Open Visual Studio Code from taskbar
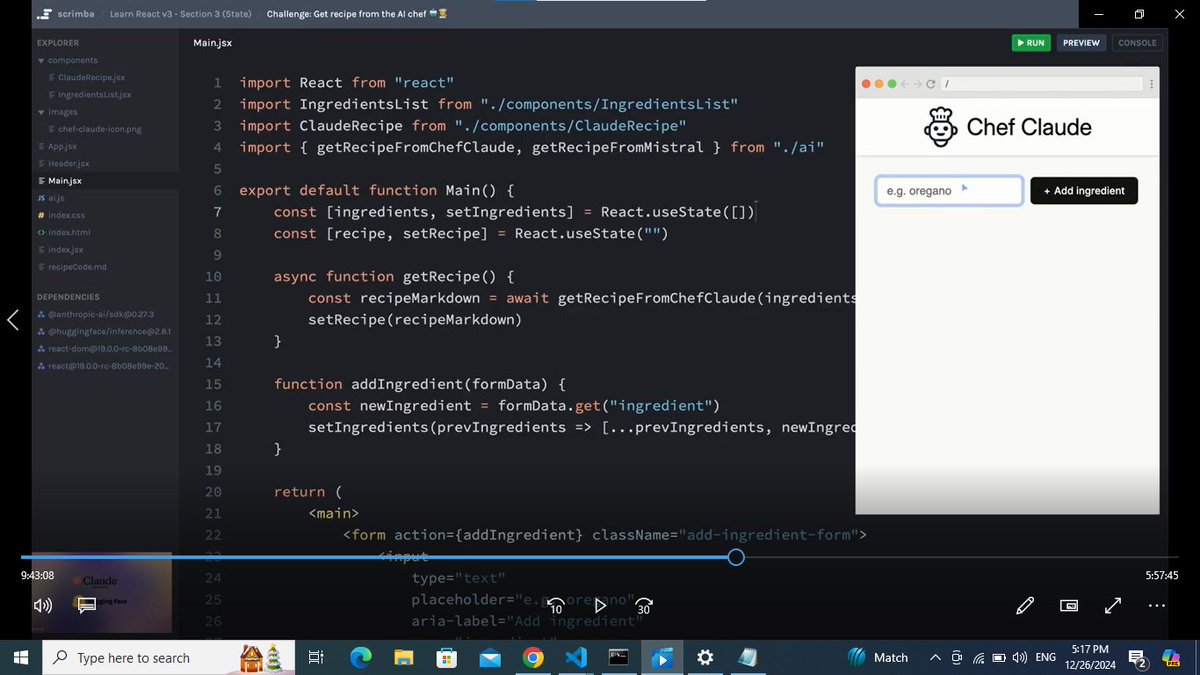 click(576, 657)
